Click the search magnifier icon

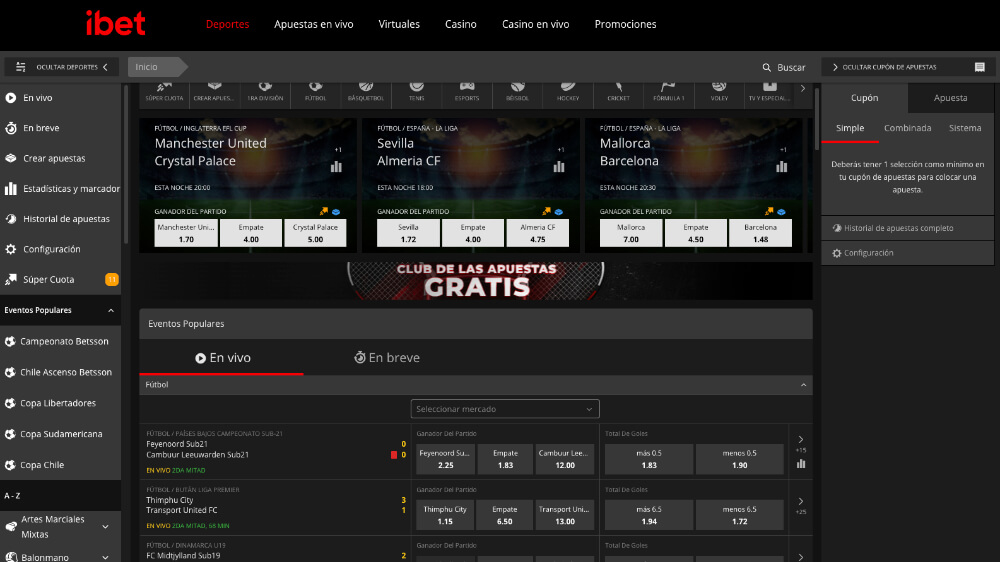point(766,67)
